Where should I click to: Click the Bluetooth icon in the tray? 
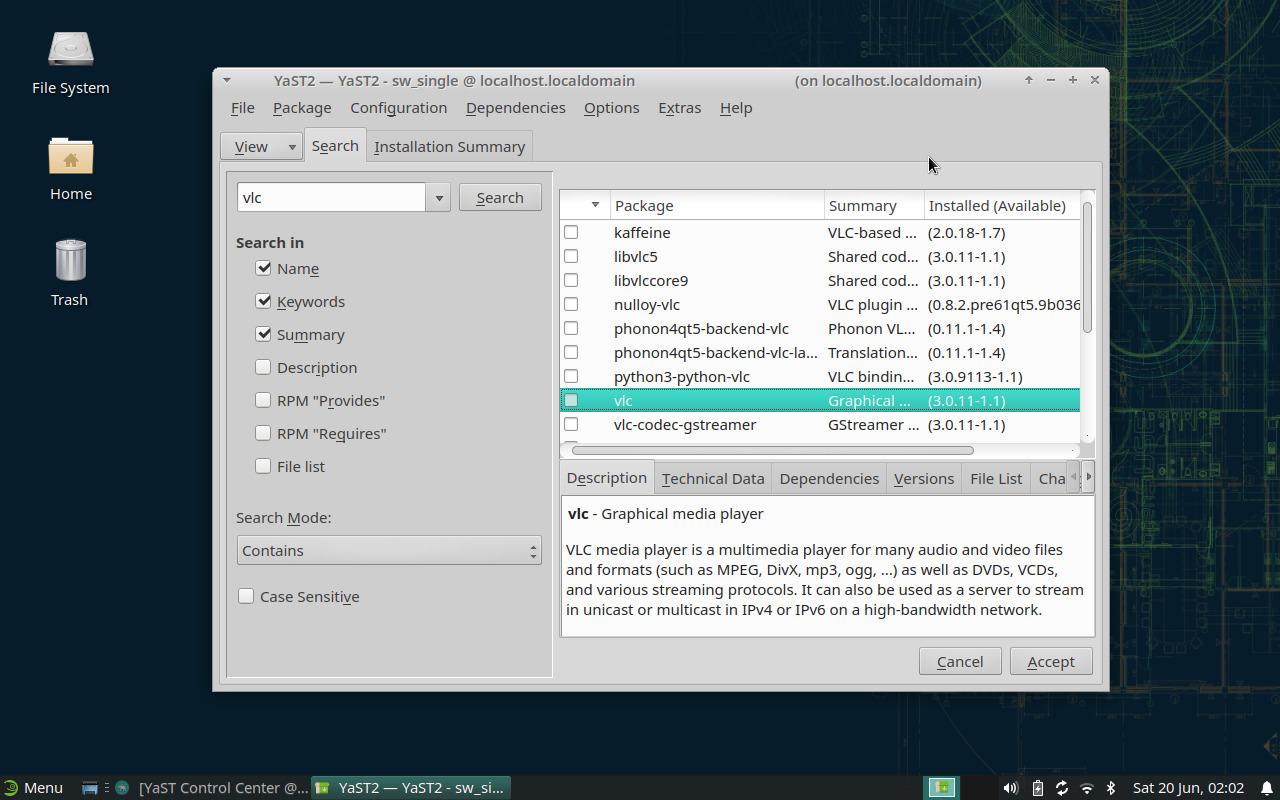[x=1111, y=787]
